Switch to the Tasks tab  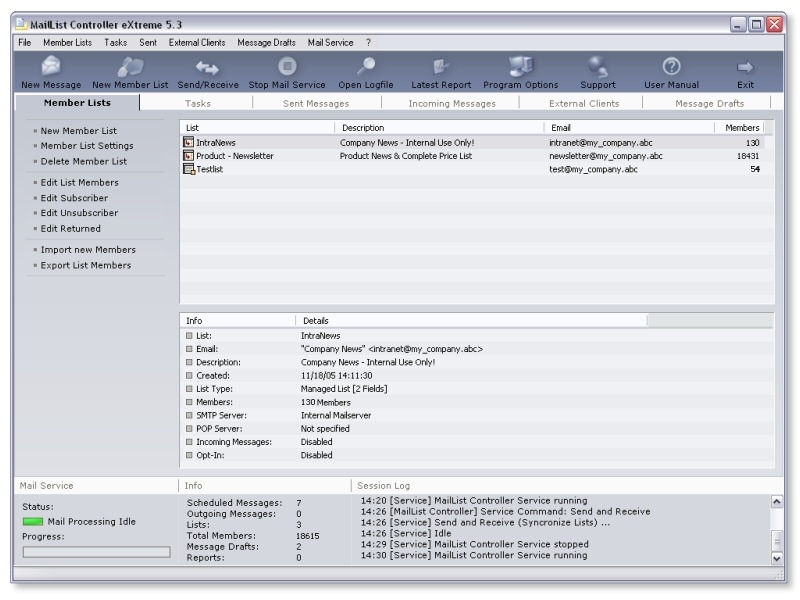[197, 103]
